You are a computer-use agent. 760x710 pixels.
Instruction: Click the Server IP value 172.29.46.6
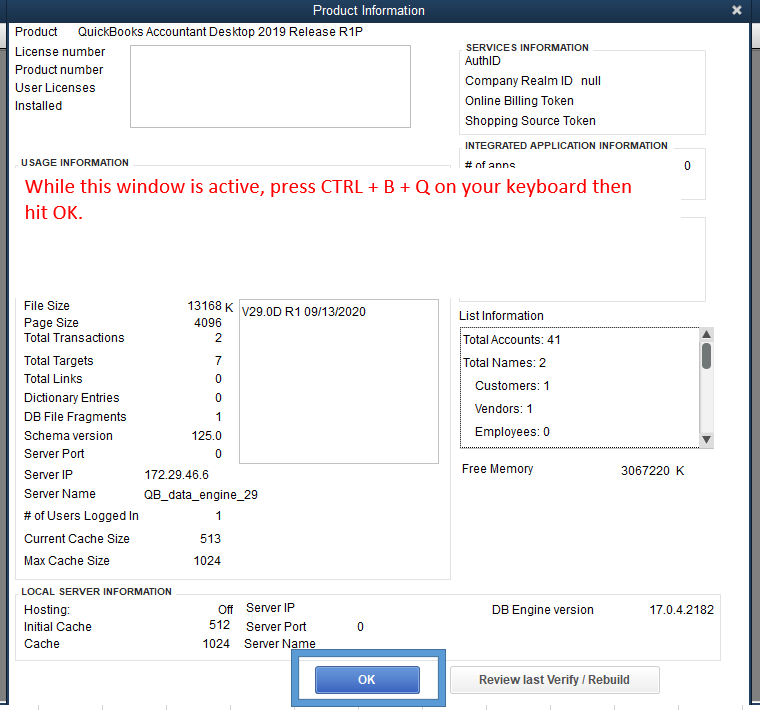[x=176, y=474]
